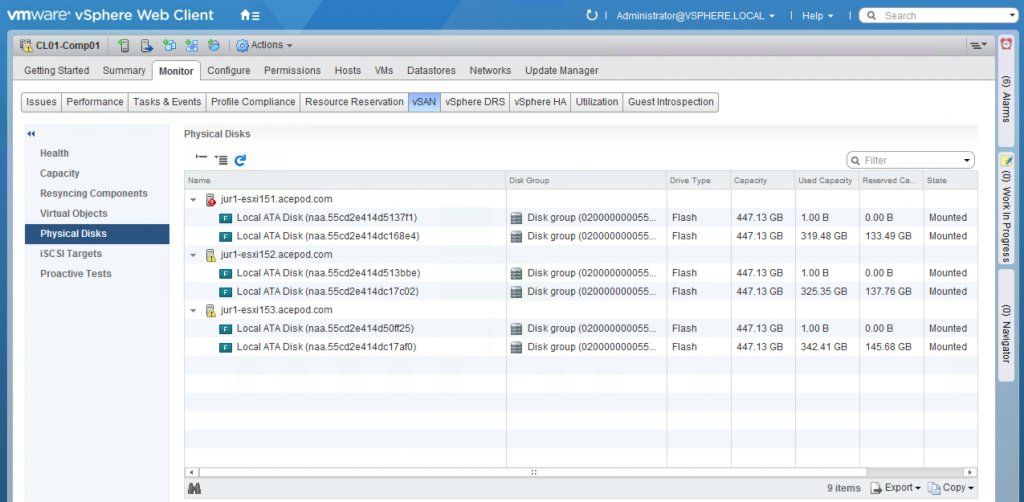The image size is (1024, 502).
Task: Switch to the Summary tab
Action: point(124,71)
